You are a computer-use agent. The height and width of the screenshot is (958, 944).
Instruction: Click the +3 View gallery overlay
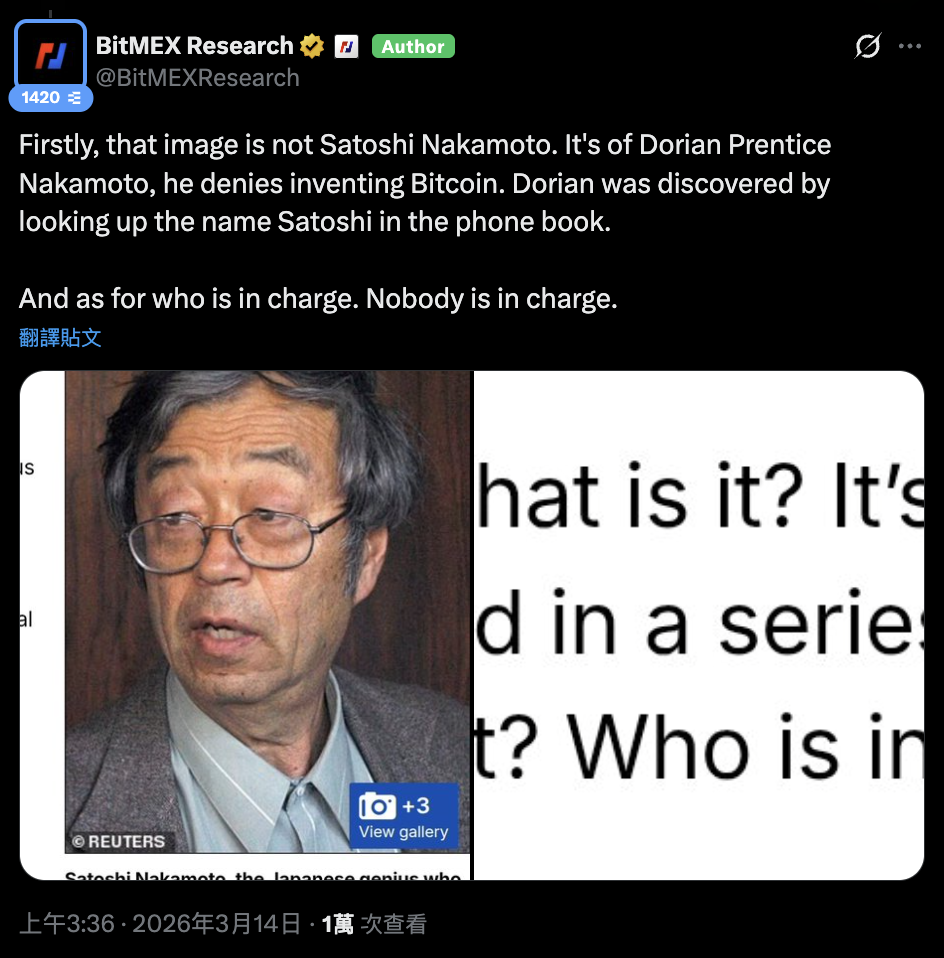click(x=403, y=816)
